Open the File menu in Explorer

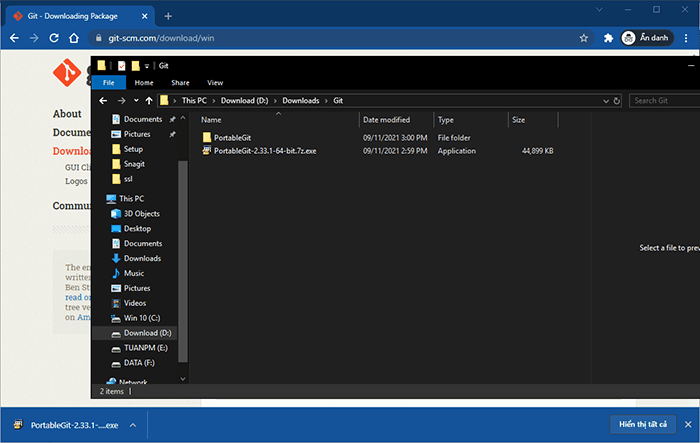point(108,83)
